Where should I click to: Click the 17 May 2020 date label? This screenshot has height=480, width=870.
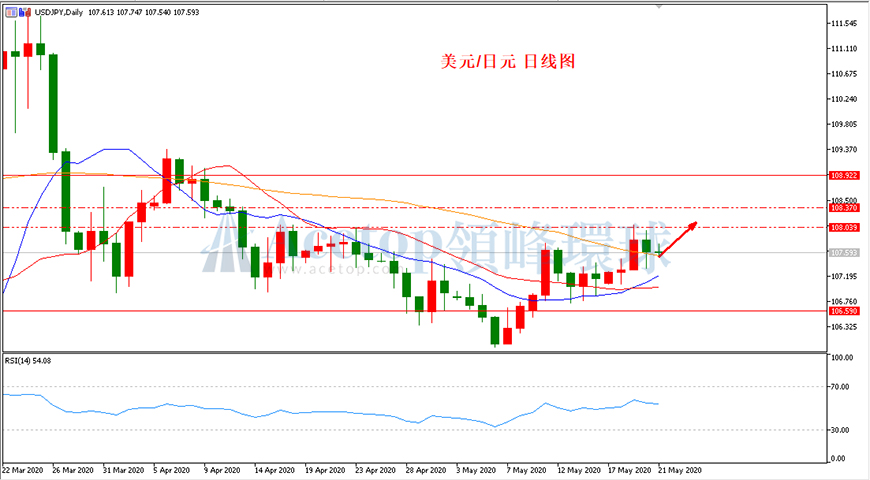(x=629, y=471)
